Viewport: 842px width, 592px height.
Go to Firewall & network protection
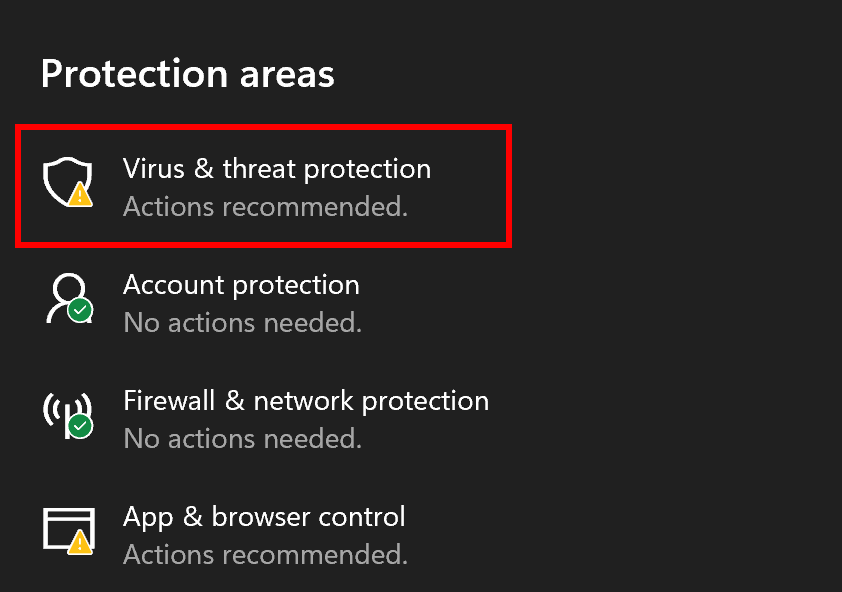click(306, 401)
